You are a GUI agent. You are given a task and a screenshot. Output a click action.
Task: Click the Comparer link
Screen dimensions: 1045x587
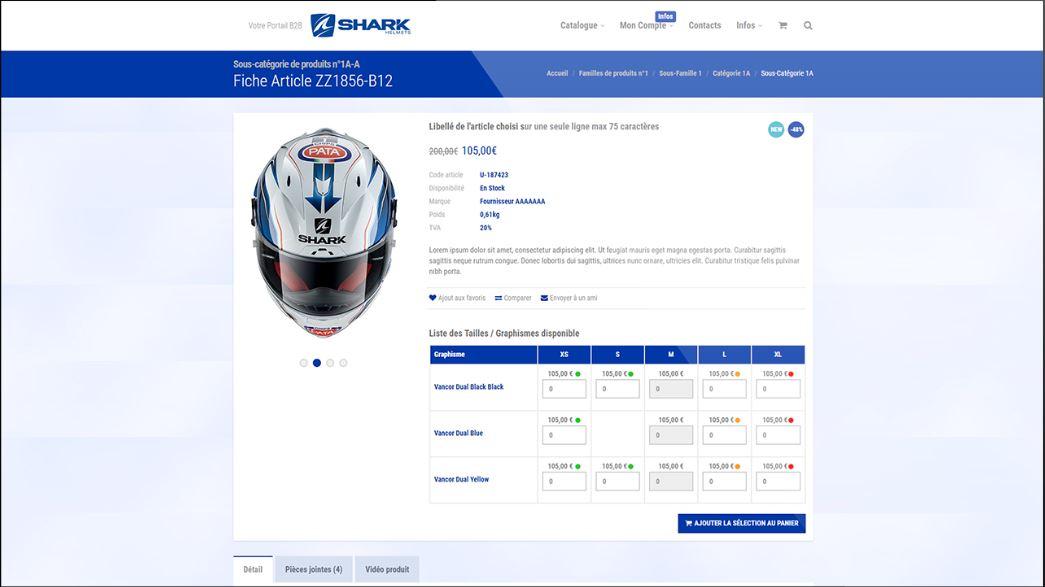(513, 298)
